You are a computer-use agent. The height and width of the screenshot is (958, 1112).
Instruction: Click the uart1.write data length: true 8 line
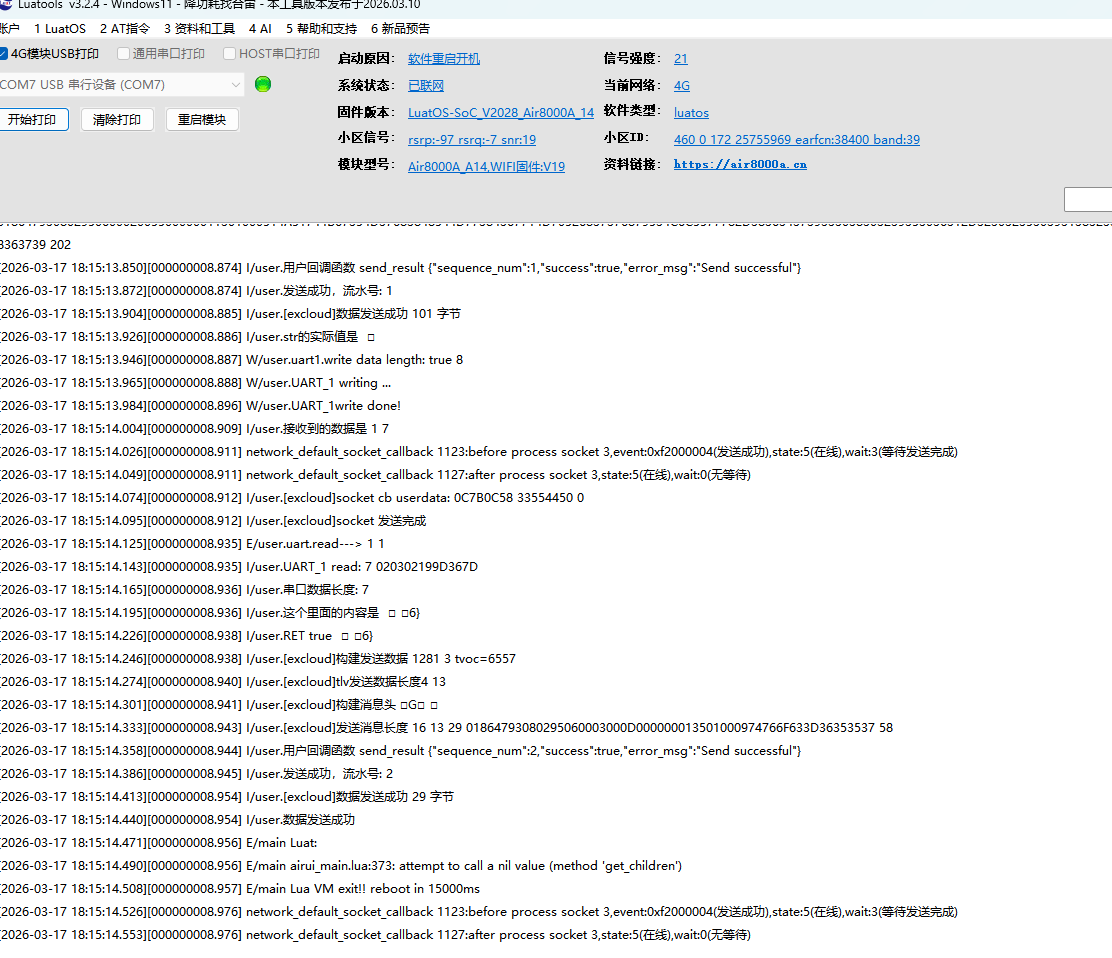[x=232, y=360]
